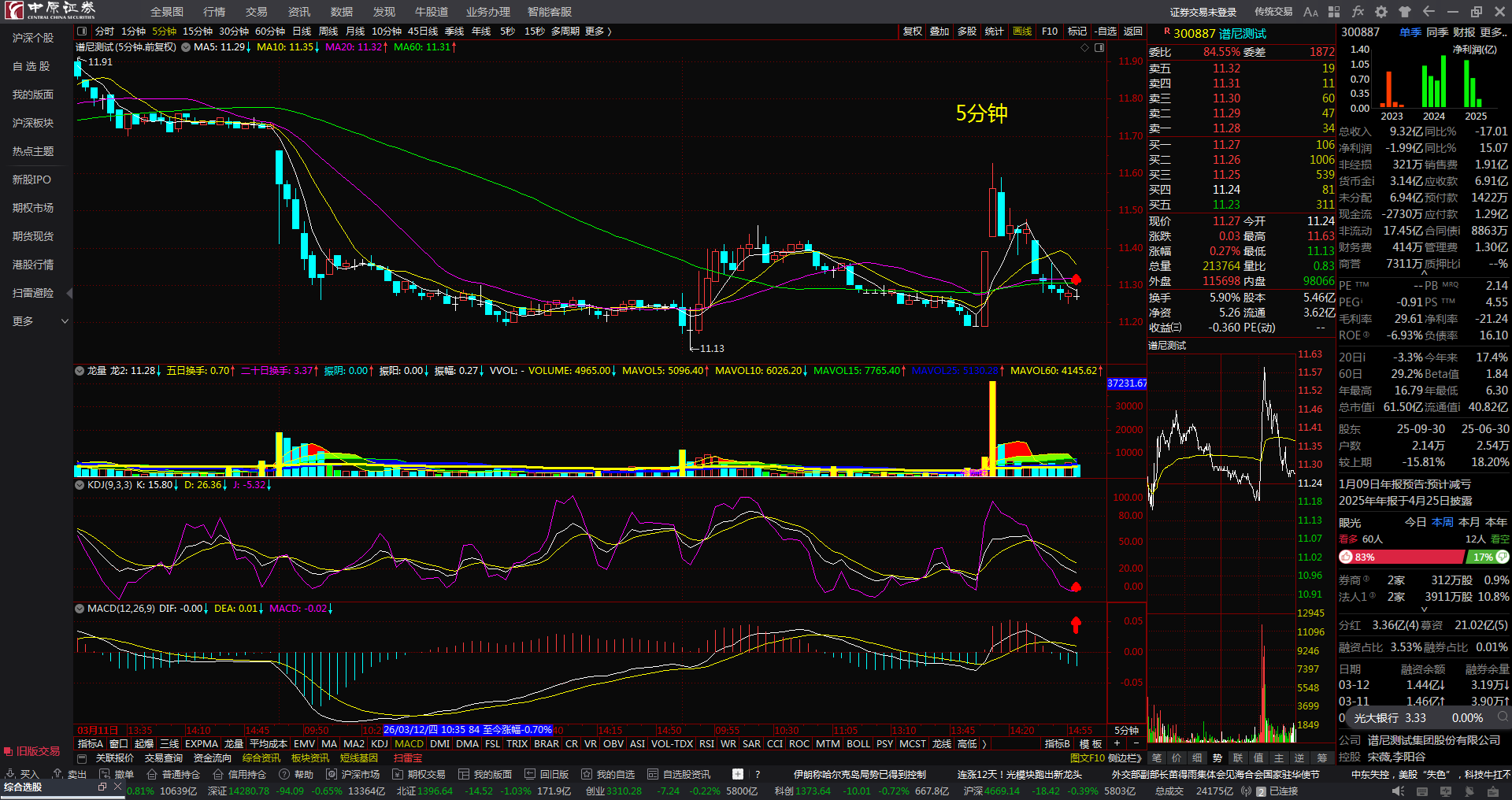This screenshot has width=1512, height=800.
Task: Open the 模板 template menu
Action: click(1091, 744)
